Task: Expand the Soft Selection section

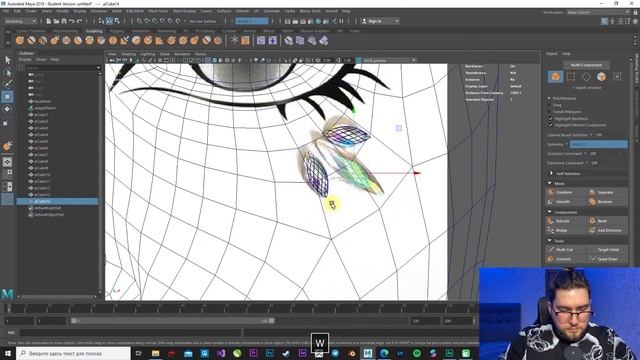Action: [x=551, y=173]
